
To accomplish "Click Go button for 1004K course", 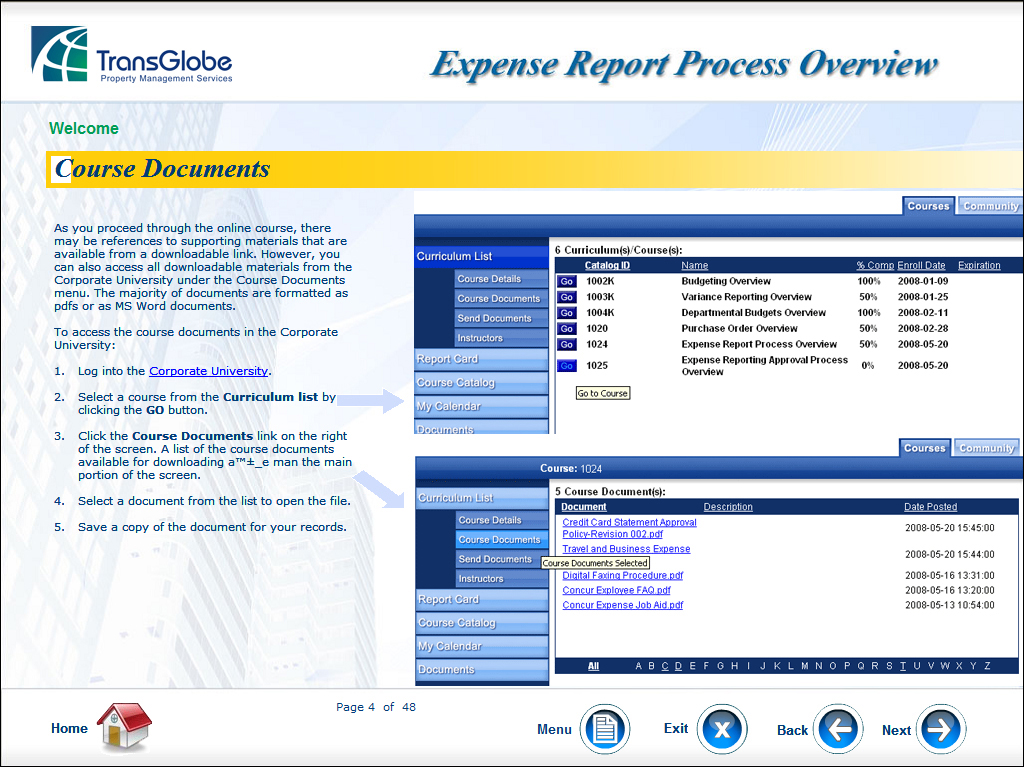I will click(567, 313).
